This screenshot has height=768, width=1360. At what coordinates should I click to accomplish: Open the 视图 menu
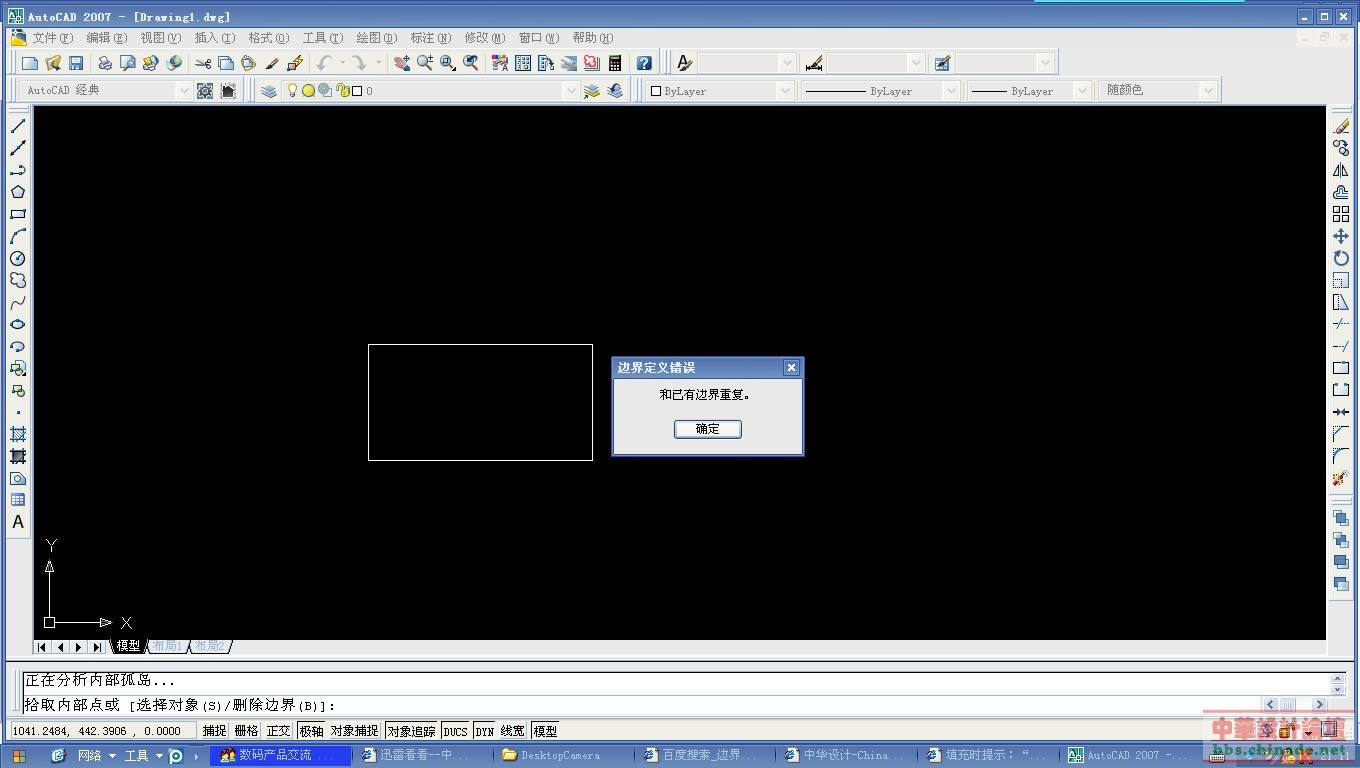point(160,38)
